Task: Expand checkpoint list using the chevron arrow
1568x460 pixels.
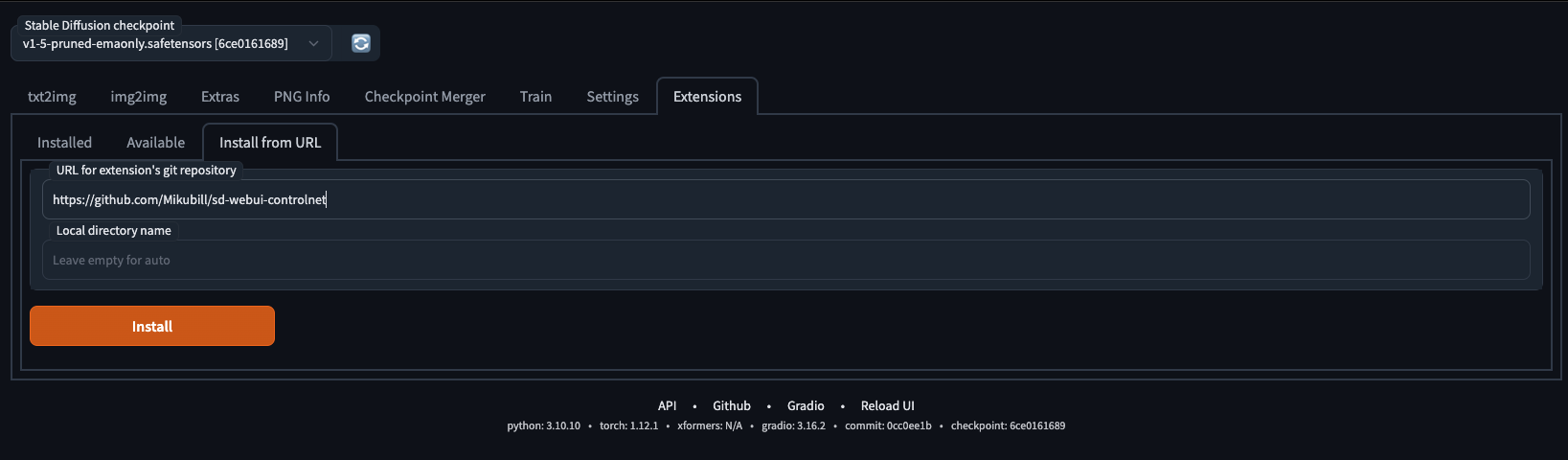Action: click(313, 43)
